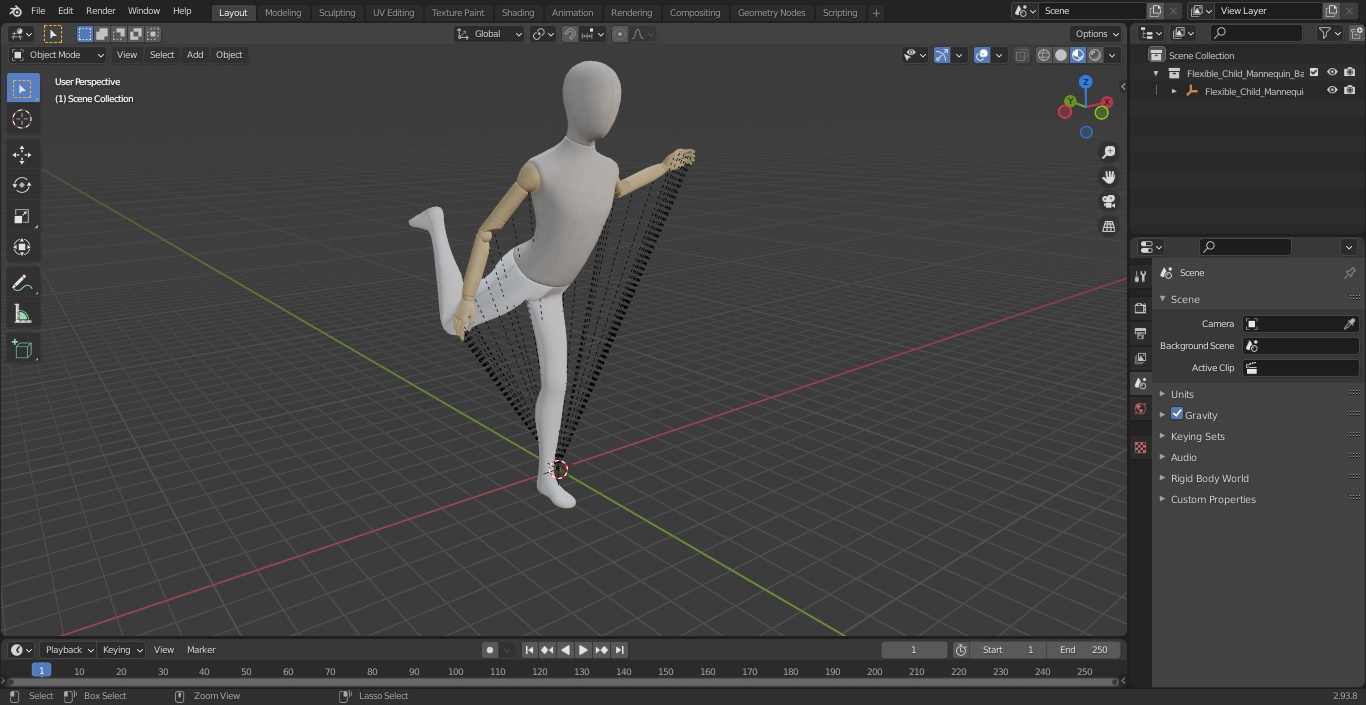Click the Z axis on navigation gizmo
The width and height of the screenshot is (1366, 705).
tap(1085, 82)
